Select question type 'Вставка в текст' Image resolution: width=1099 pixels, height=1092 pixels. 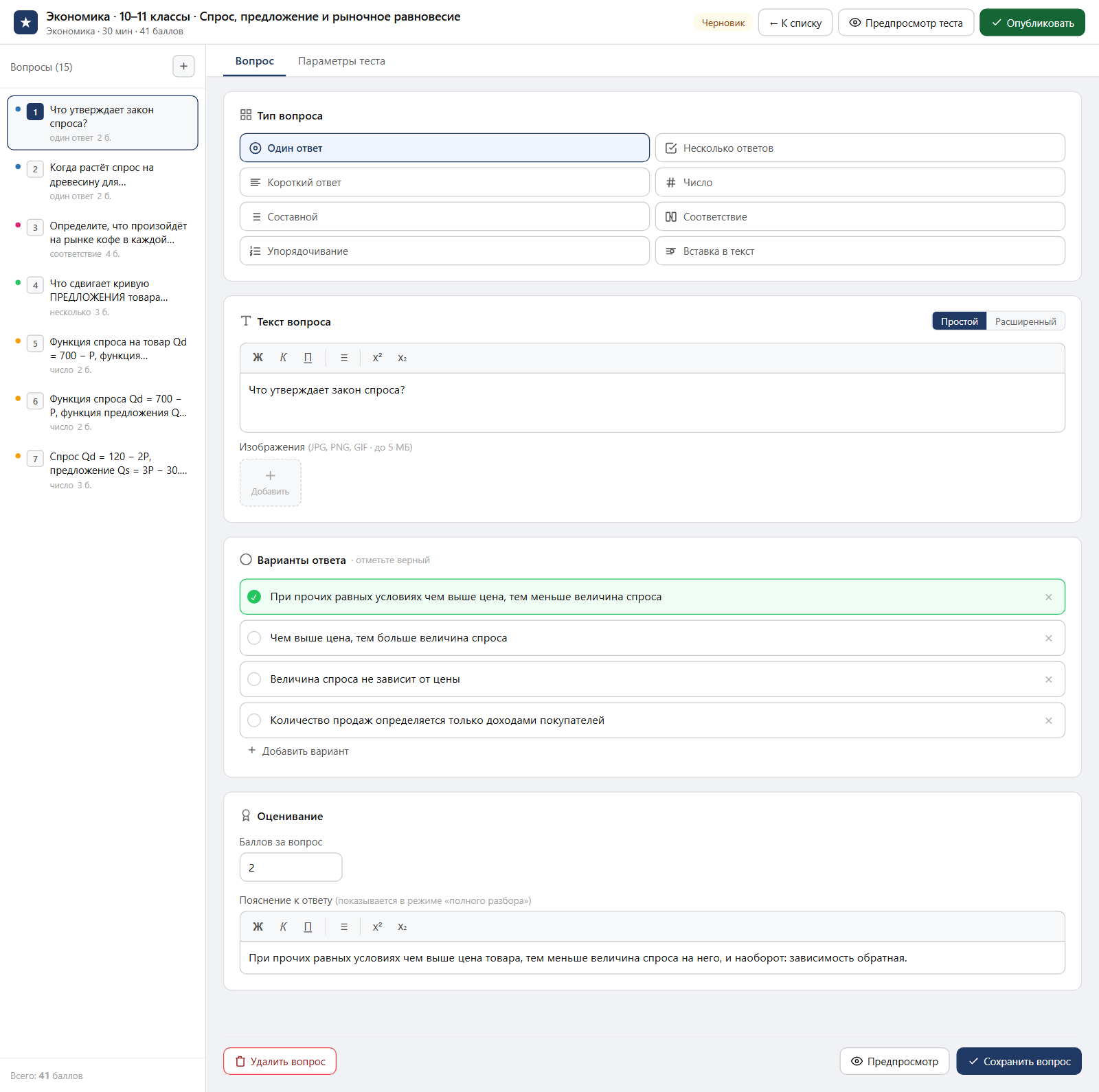coord(860,251)
